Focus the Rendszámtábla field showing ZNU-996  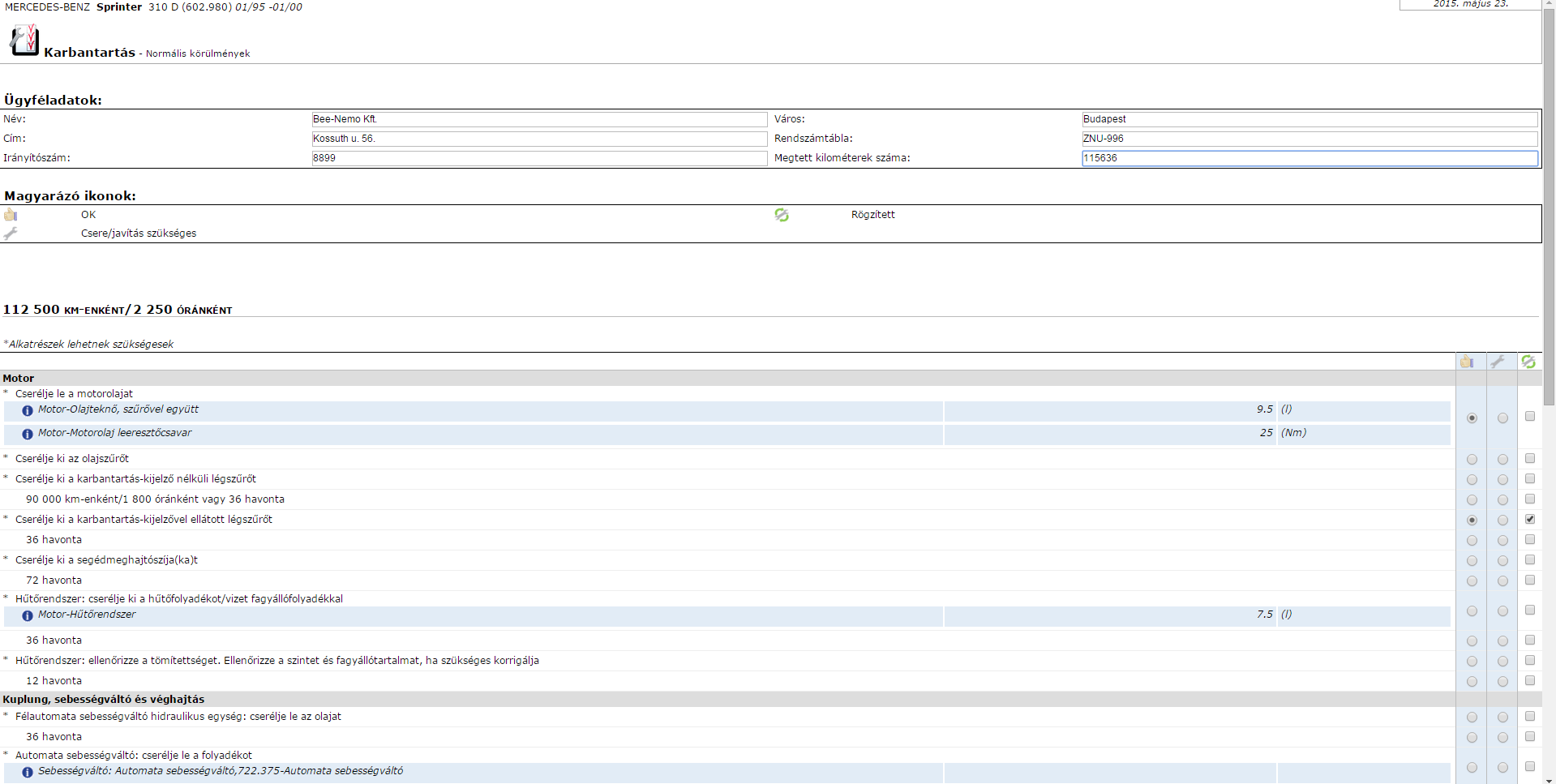click(1309, 139)
